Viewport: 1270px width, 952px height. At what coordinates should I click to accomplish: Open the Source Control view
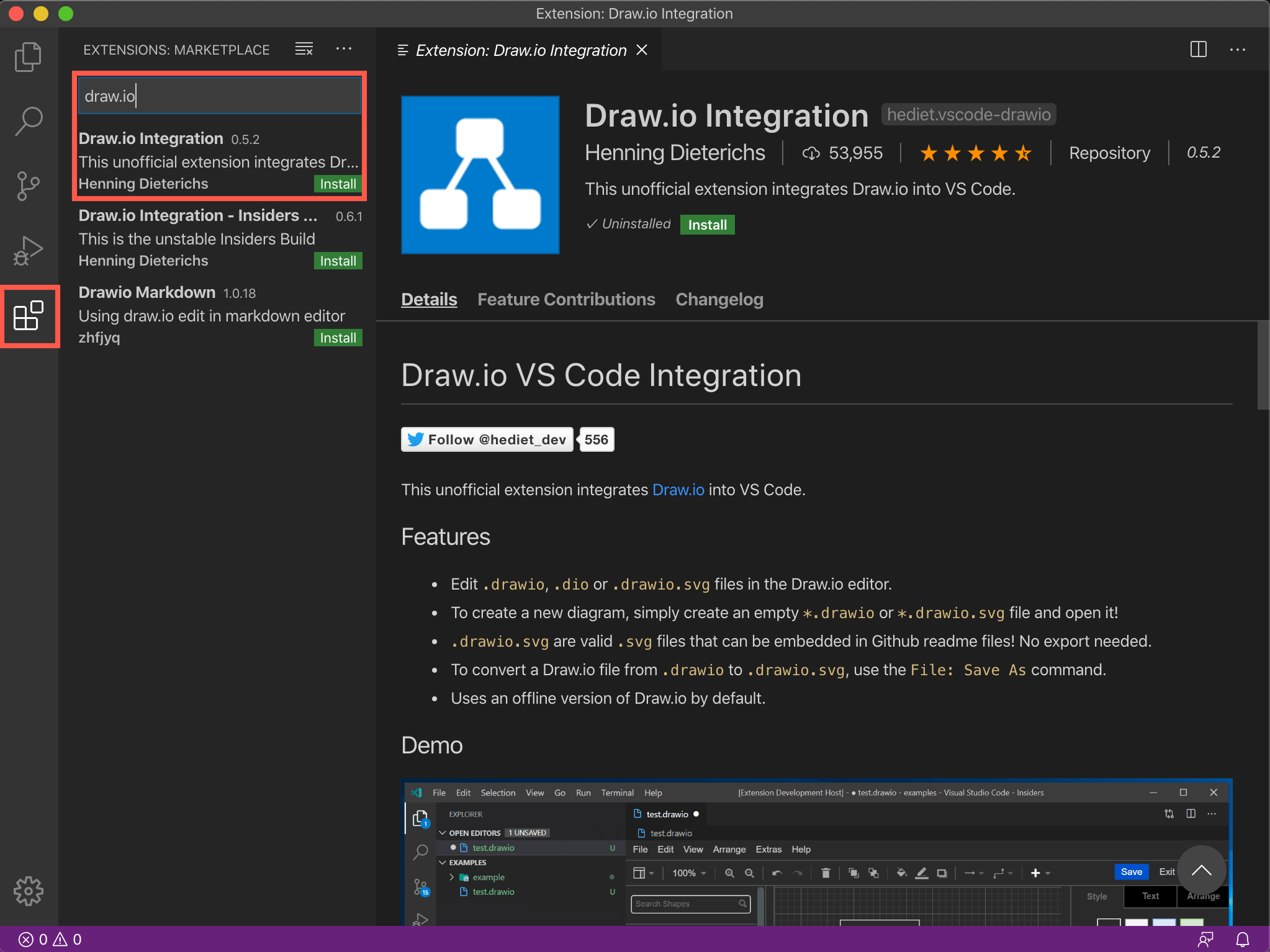pos(28,186)
